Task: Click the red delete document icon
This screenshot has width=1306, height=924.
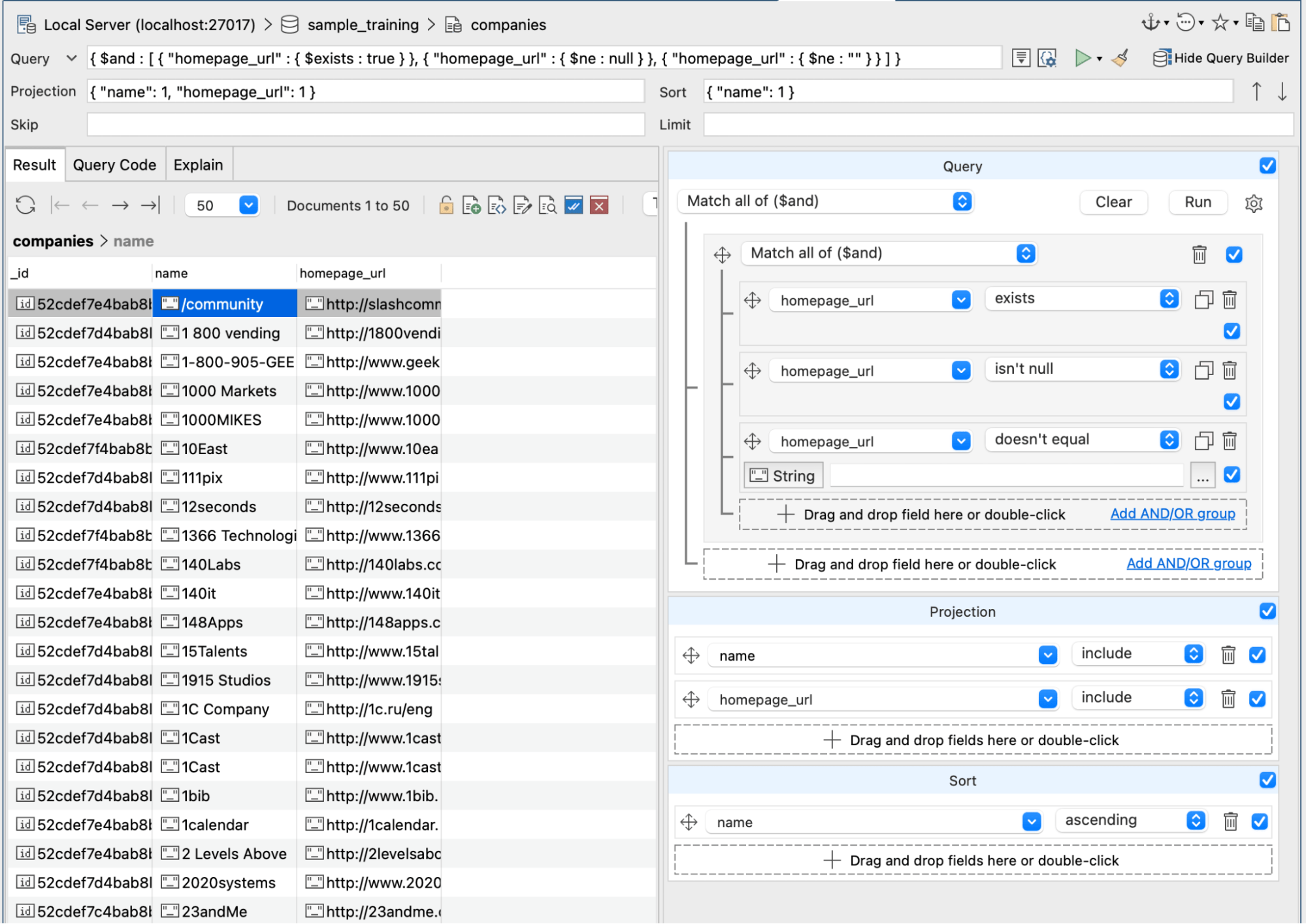Action: (598, 205)
